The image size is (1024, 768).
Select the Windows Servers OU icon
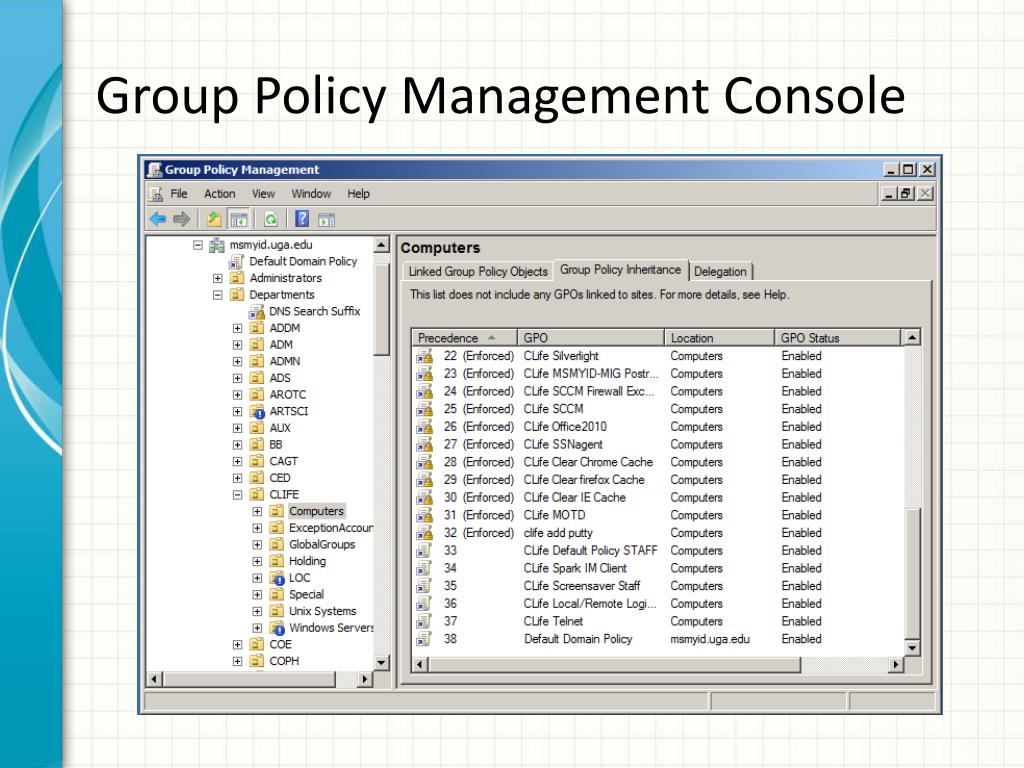[x=277, y=628]
